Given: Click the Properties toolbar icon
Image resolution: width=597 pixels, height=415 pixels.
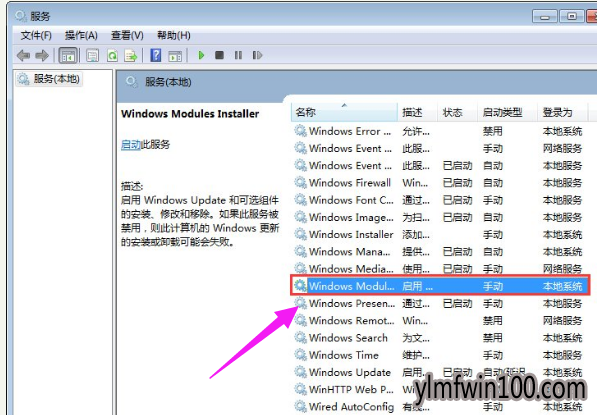Looking at the screenshot, I should [x=93, y=56].
